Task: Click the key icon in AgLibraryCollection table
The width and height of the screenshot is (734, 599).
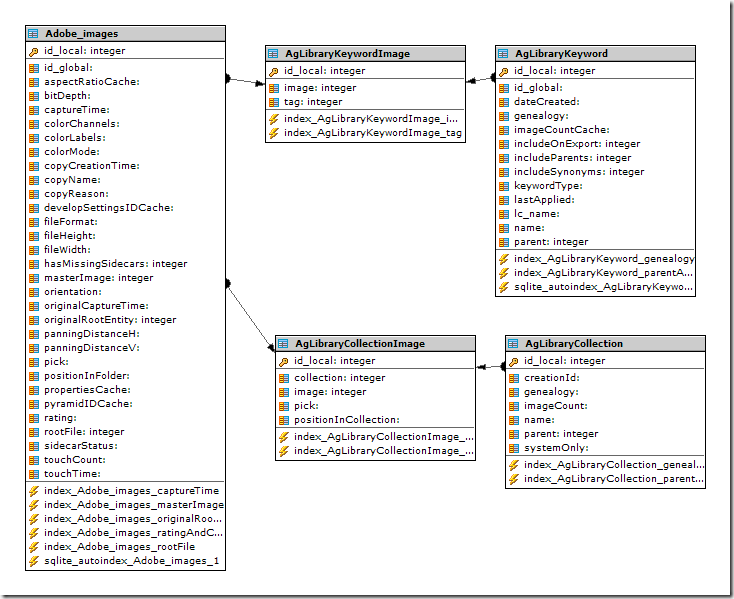Action: pyautogui.click(x=514, y=361)
